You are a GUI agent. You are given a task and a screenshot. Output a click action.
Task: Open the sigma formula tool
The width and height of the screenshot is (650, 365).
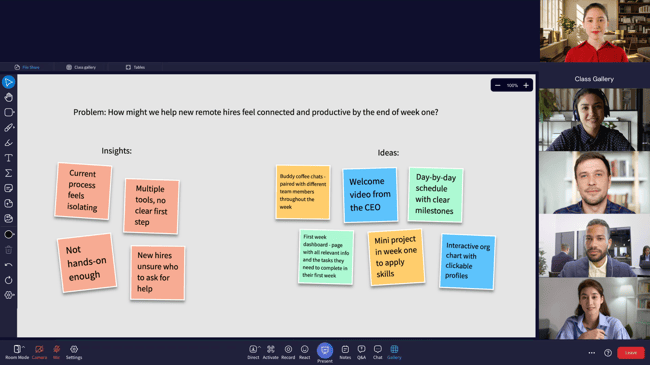(8, 173)
